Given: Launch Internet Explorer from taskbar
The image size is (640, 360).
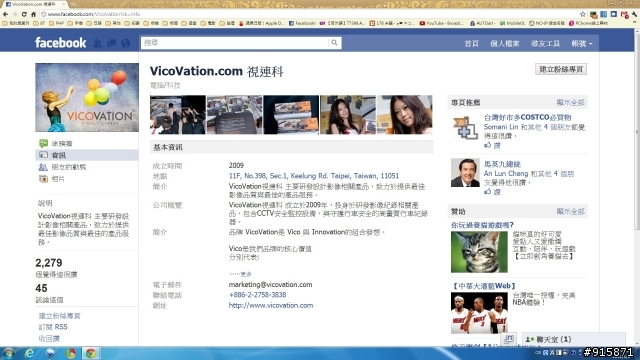Looking at the screenshot, I should [x=29, y=353].
